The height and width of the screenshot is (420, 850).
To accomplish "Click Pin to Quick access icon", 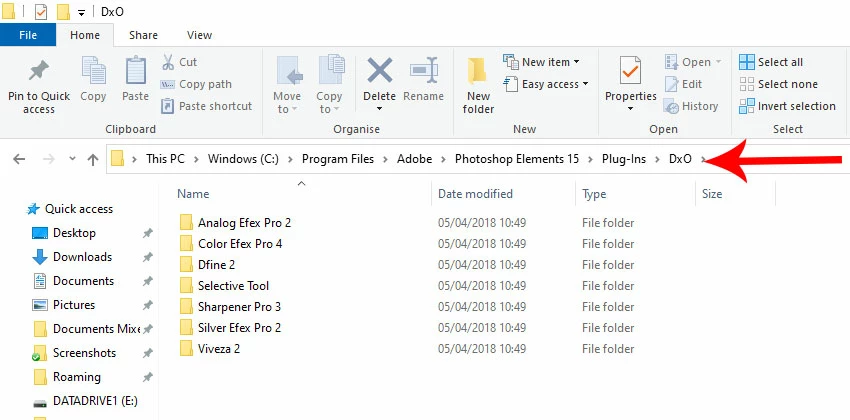I will point(38,71).
